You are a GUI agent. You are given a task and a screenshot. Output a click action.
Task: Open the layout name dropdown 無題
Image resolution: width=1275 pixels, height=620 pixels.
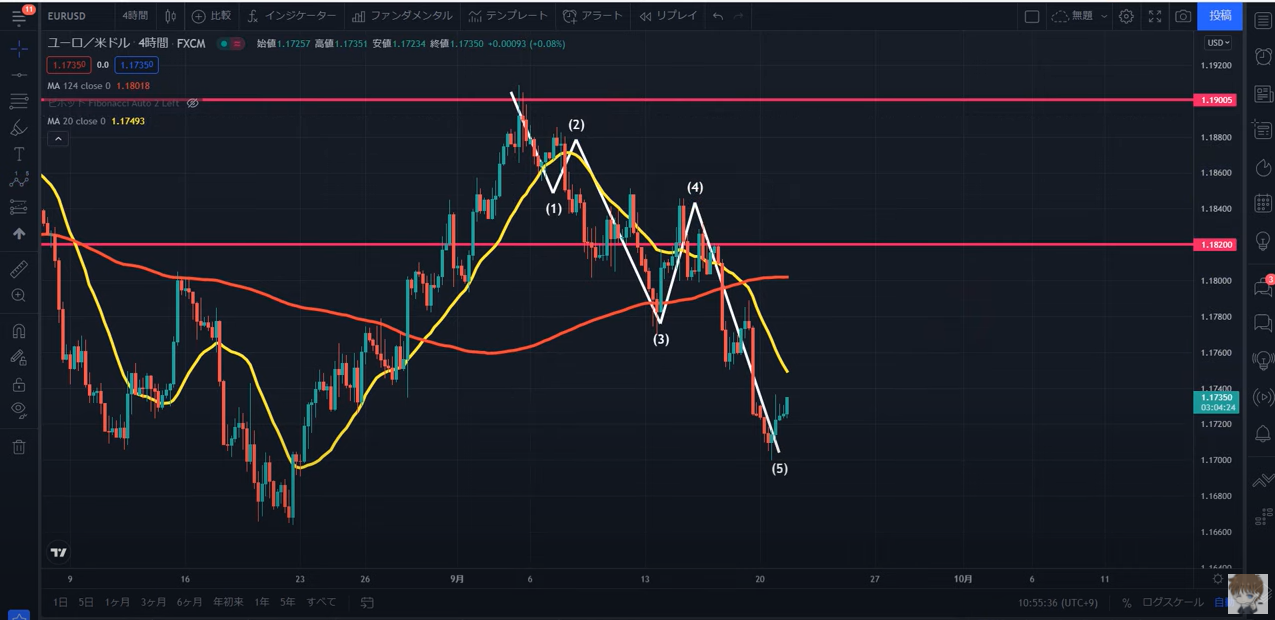tap(1080, 16)
